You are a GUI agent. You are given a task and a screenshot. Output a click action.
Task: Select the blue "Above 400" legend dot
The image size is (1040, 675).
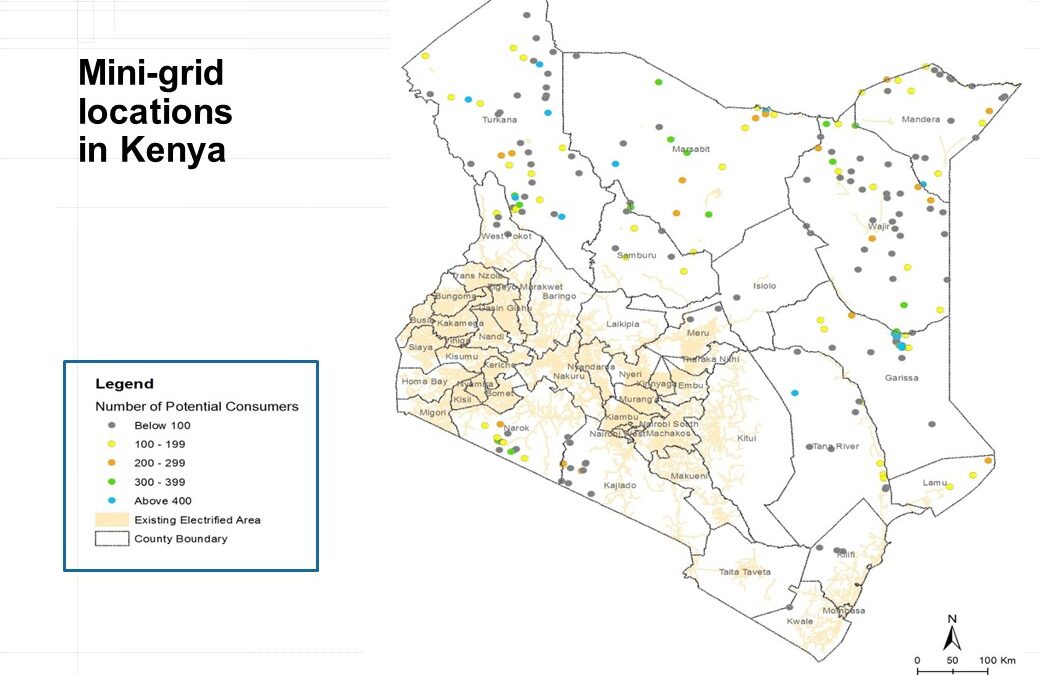coord(113,500)
